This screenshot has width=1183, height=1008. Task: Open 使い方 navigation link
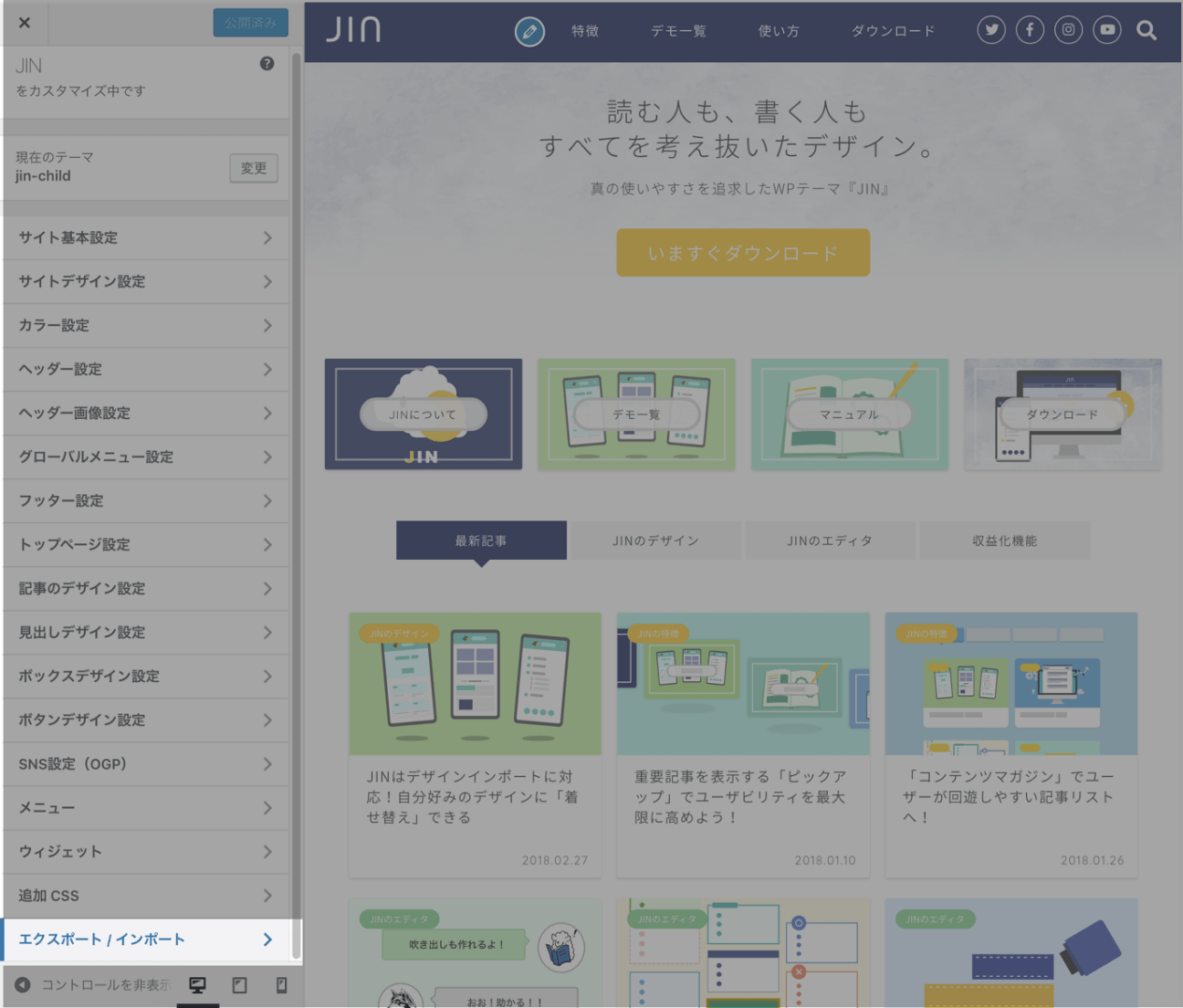point(779,31)
